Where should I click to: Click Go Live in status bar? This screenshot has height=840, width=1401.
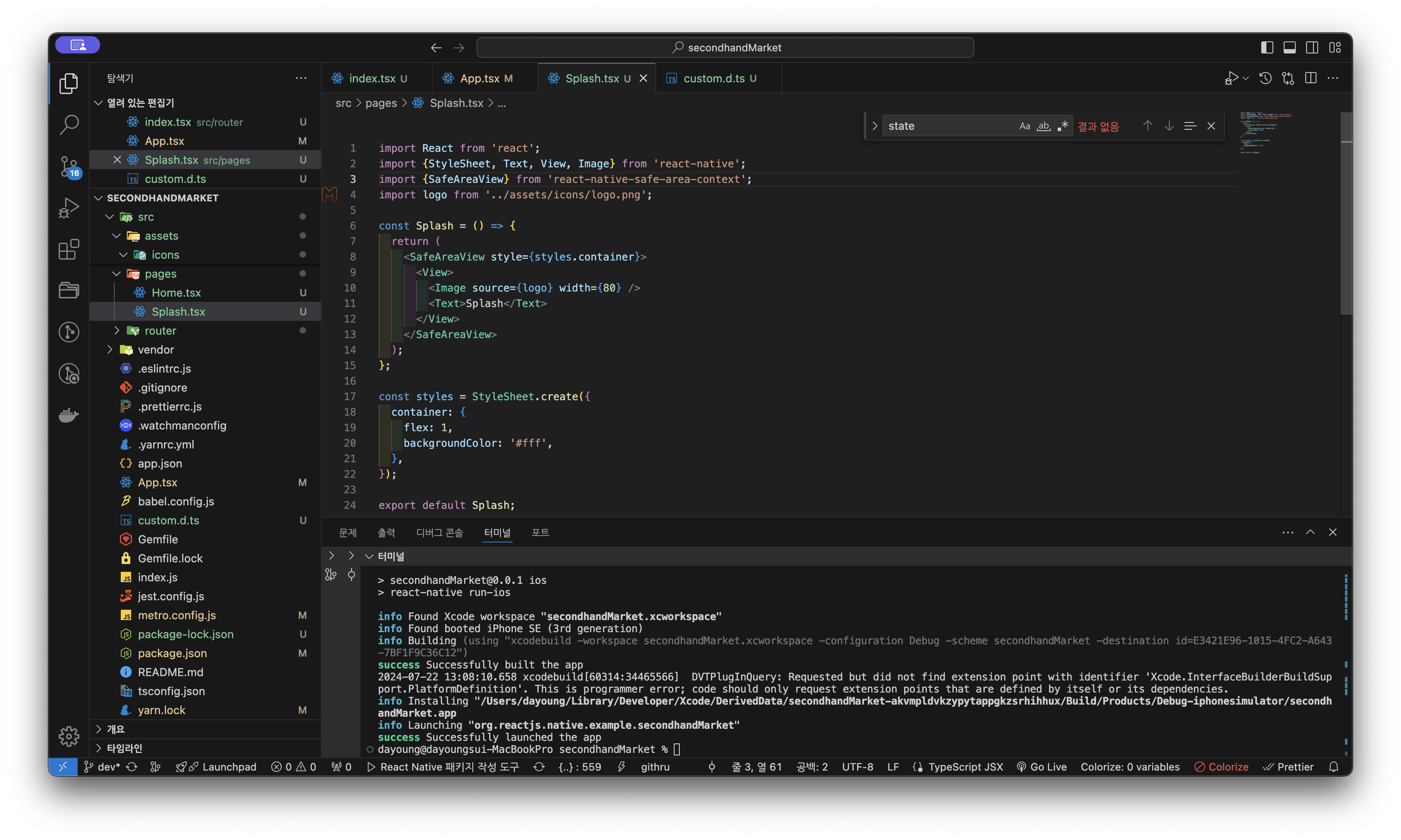click(x=1042, y=766)
